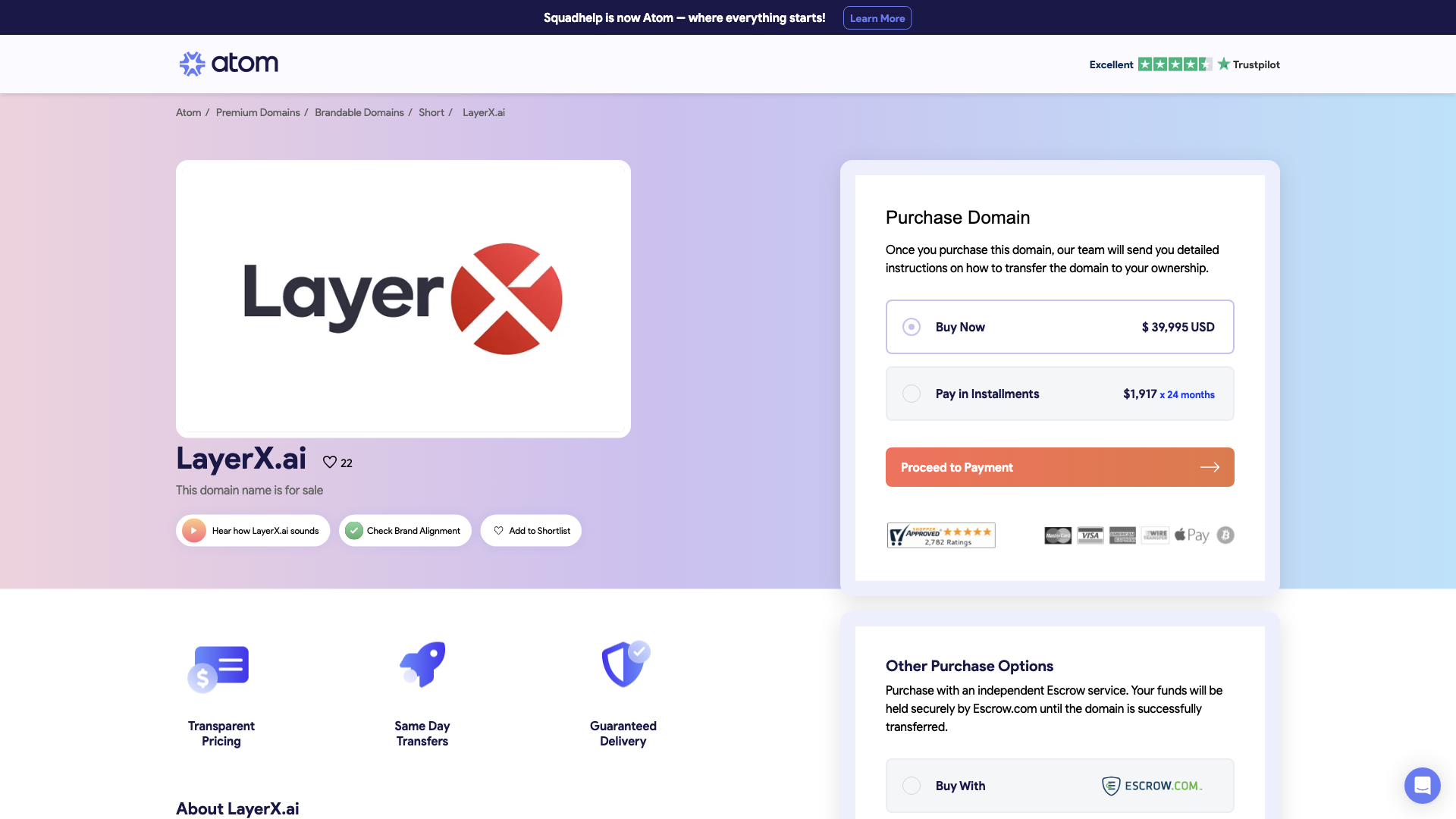Click the Visa payment icon
This screenshot has width=1456, height=819.
pyautogui.click(x=1090, y=535)
